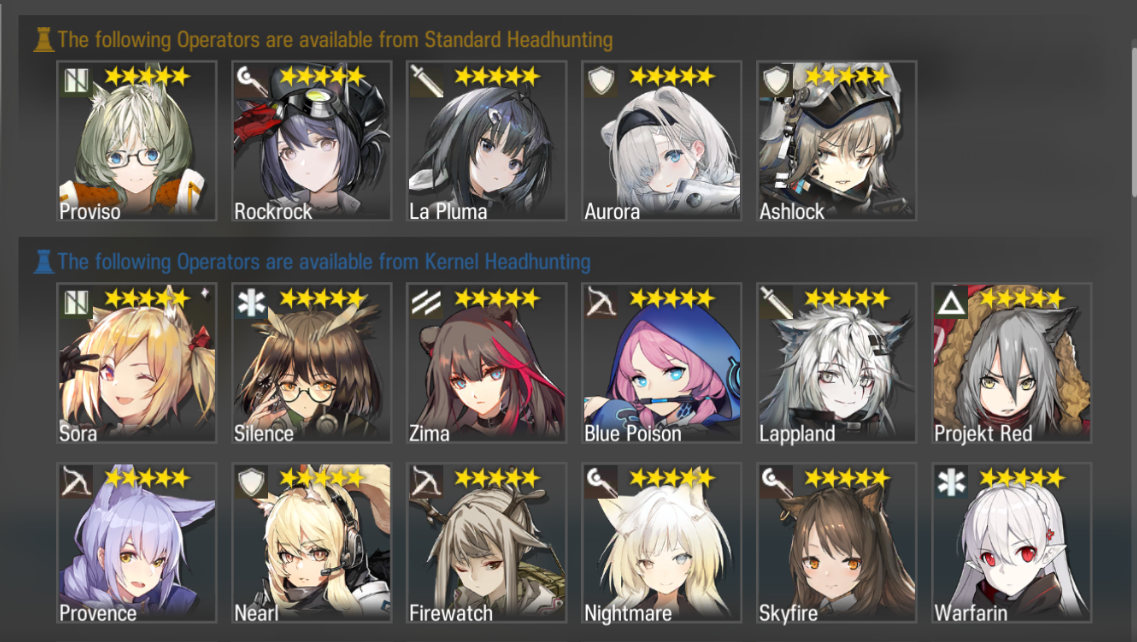Click the Vanguard class icon on Zima's card

pos(426,303)
